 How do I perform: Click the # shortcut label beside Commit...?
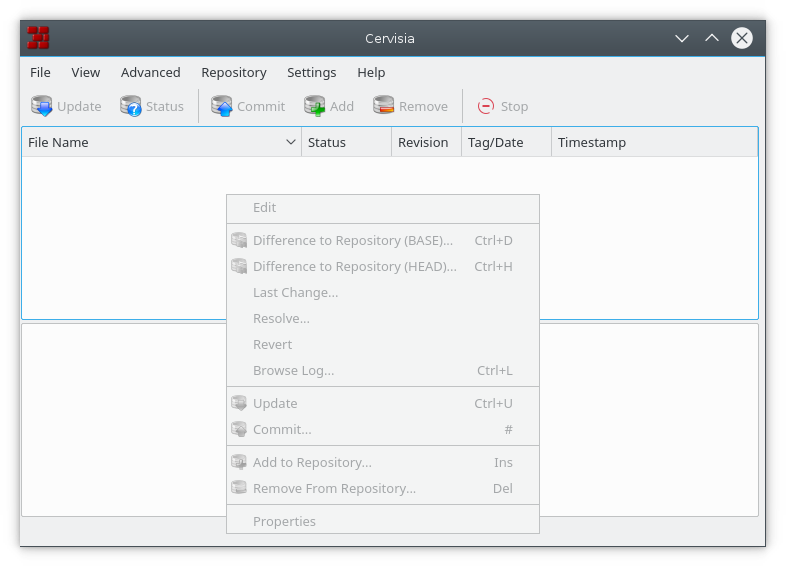point(508,430)
